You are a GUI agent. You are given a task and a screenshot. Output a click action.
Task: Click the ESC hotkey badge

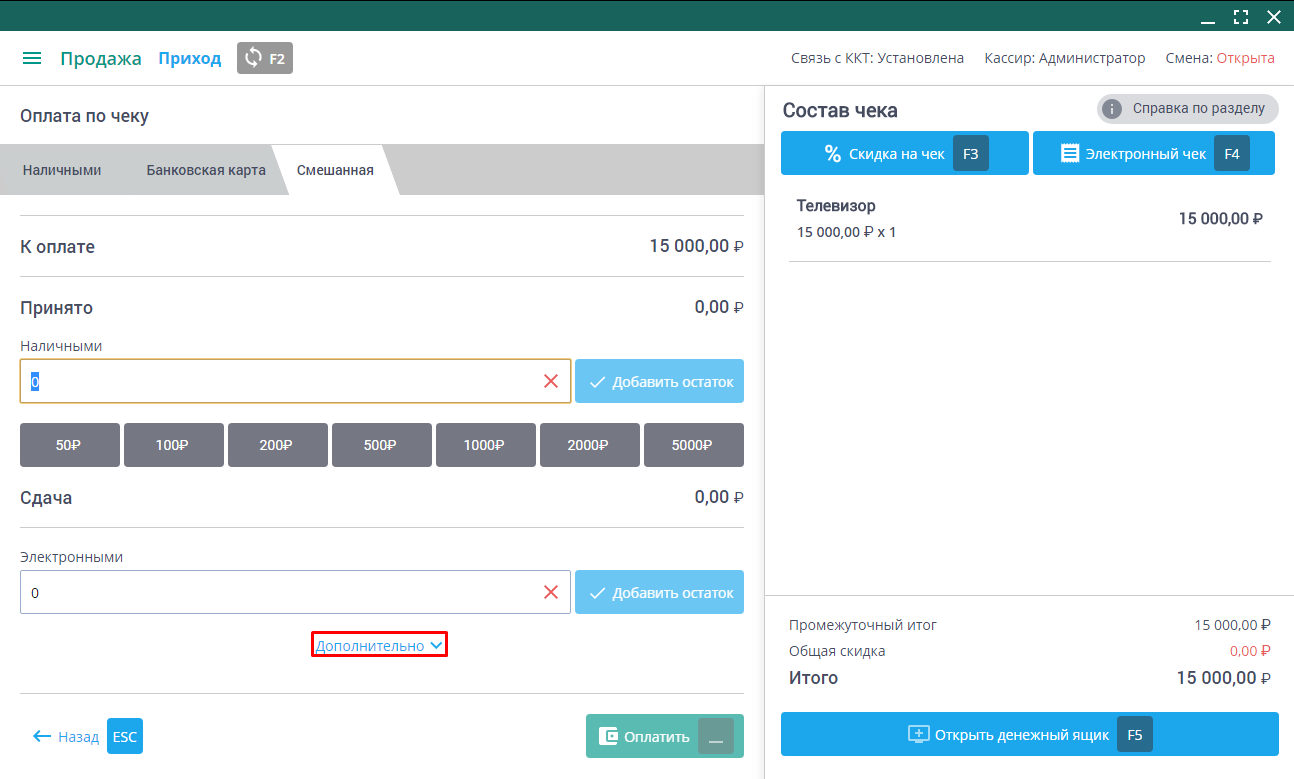[125, 736]
